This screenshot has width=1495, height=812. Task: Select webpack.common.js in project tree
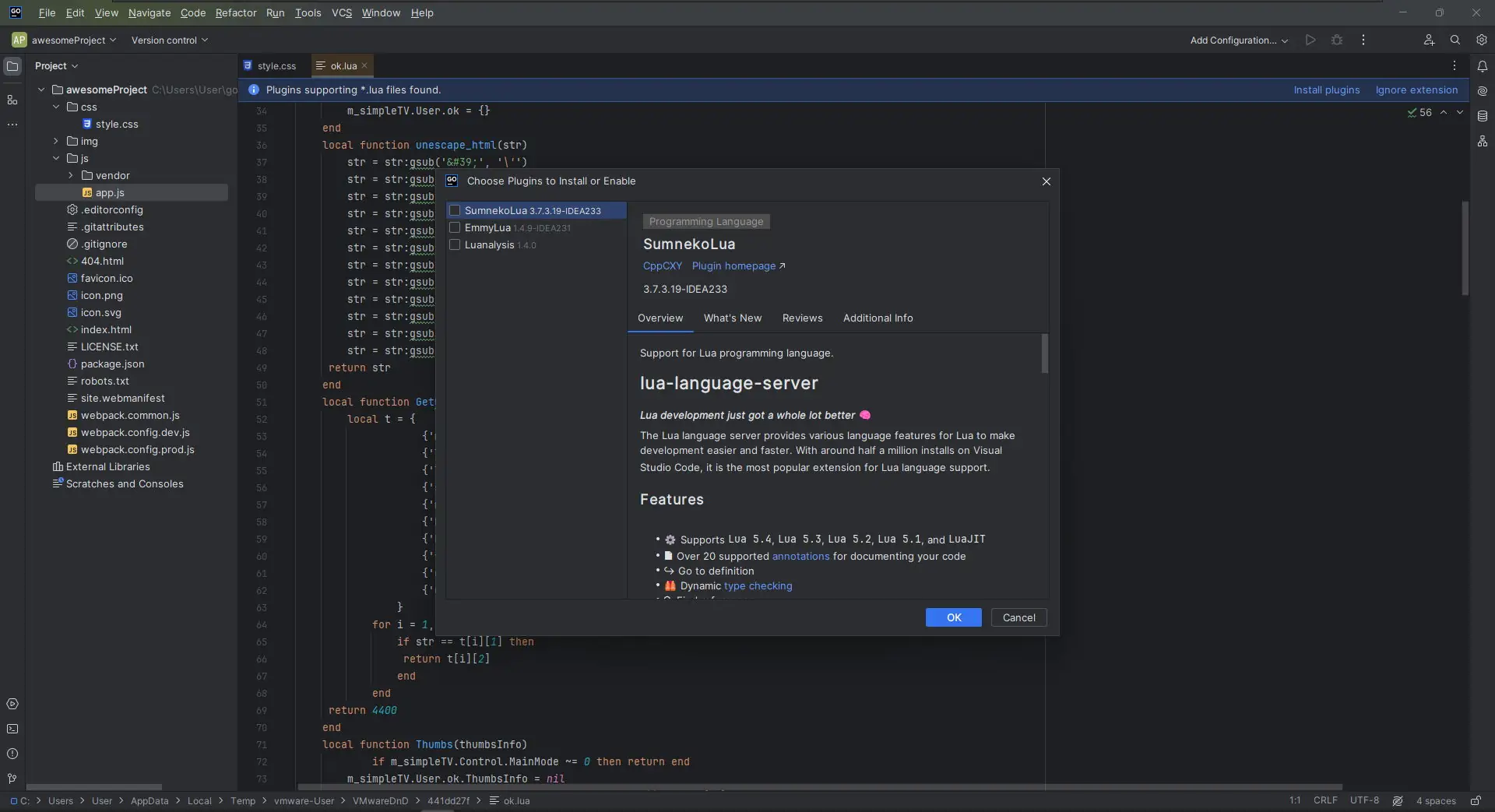130,415
